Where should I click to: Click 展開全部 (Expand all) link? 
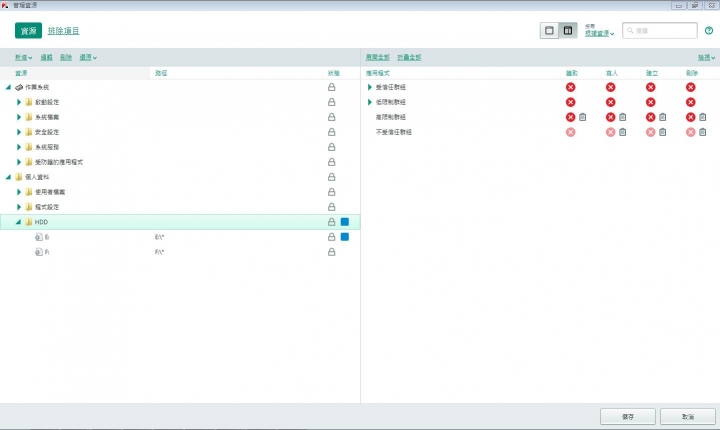coord(377,57)
